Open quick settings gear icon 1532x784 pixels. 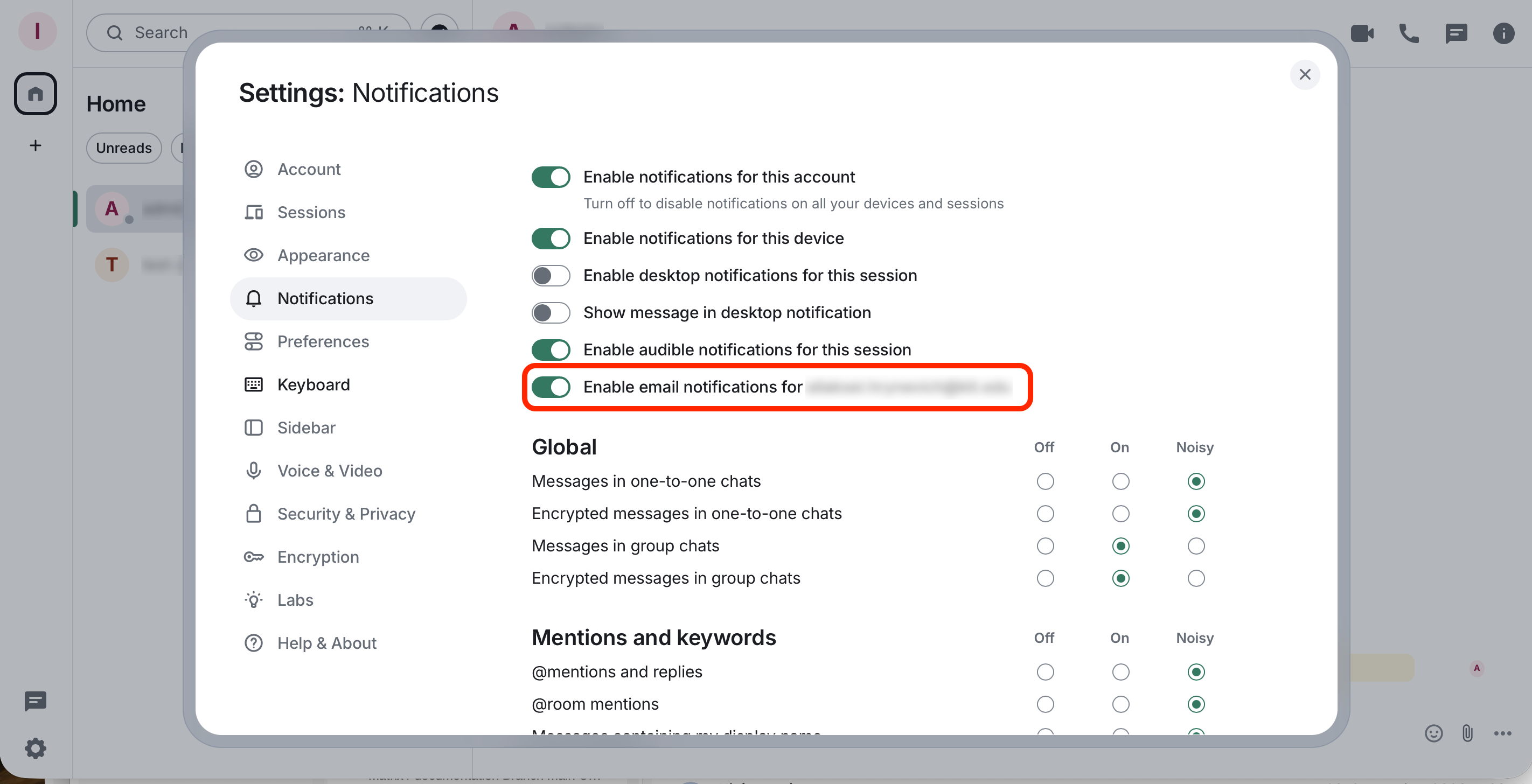[x=36, y=748]
